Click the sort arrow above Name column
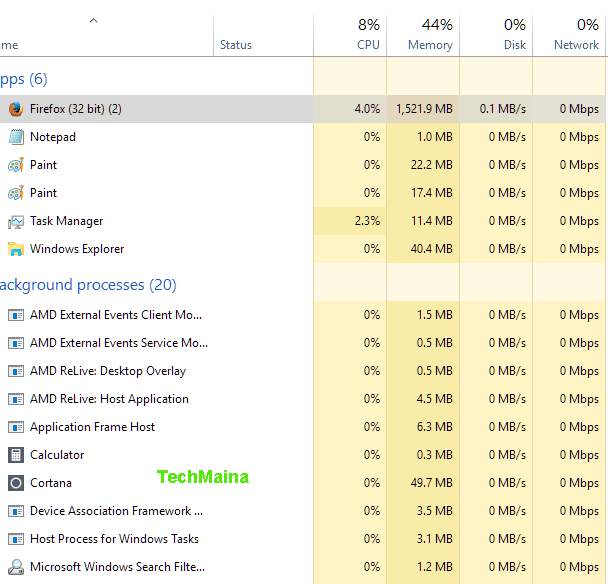 click(93, 21)
